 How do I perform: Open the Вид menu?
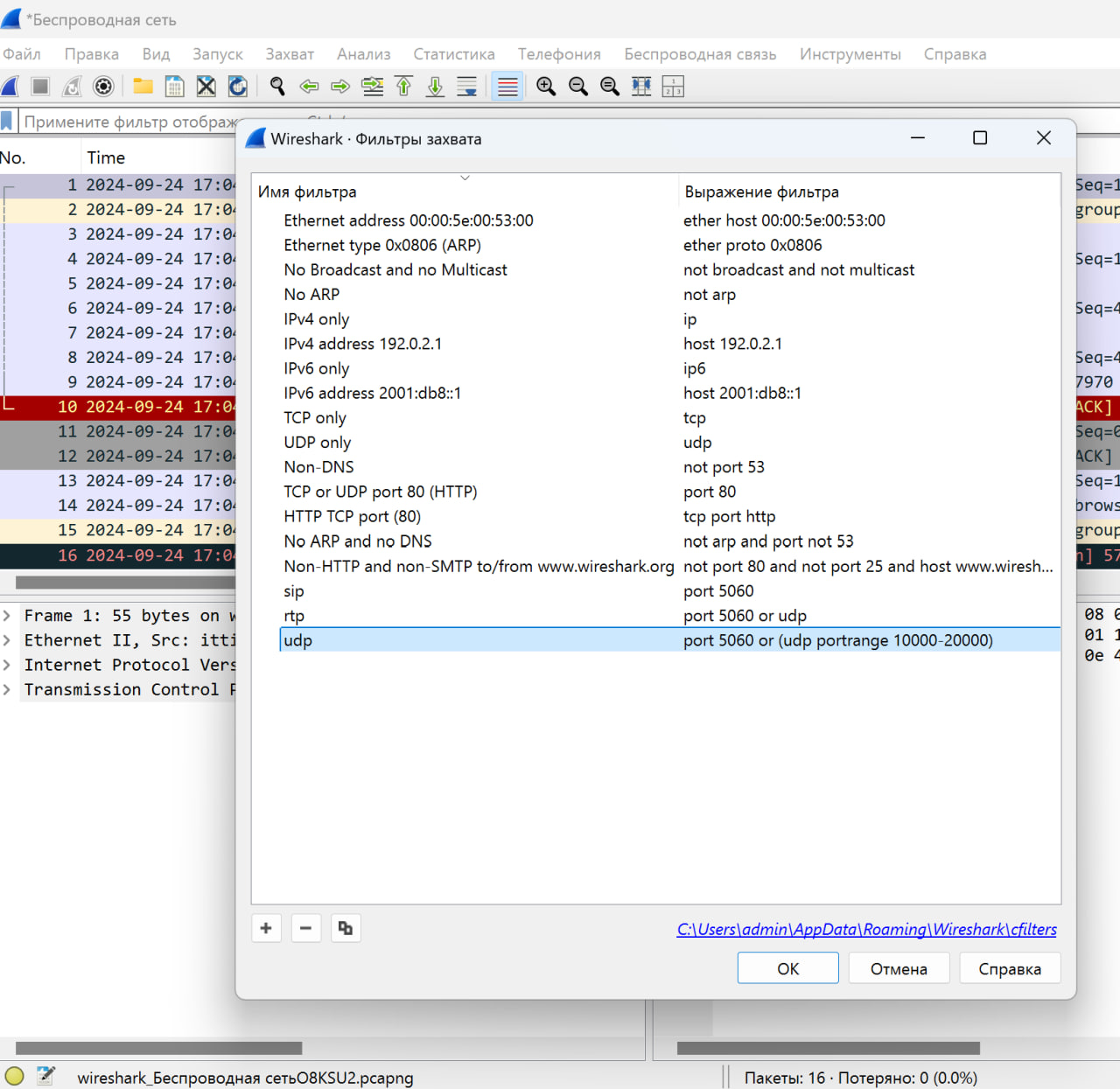[156, 54]
